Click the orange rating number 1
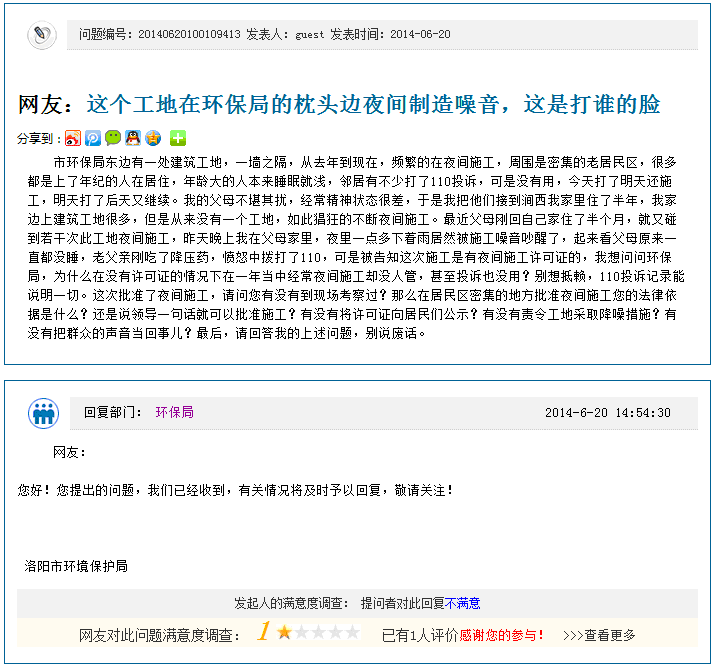This screenshot has height=668, width=715. (x=264, y=631)
